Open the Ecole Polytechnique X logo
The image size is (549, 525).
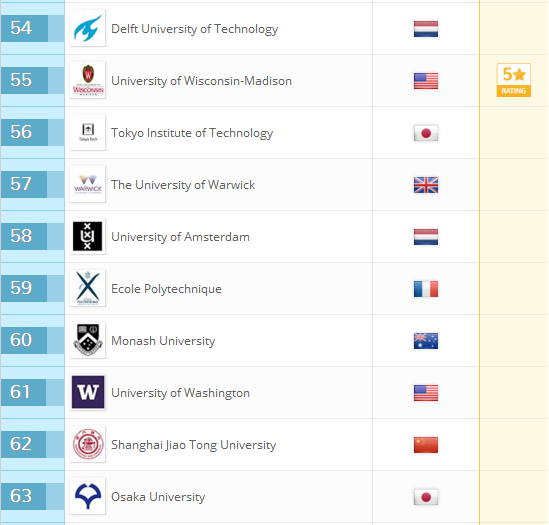click(88, 288)
